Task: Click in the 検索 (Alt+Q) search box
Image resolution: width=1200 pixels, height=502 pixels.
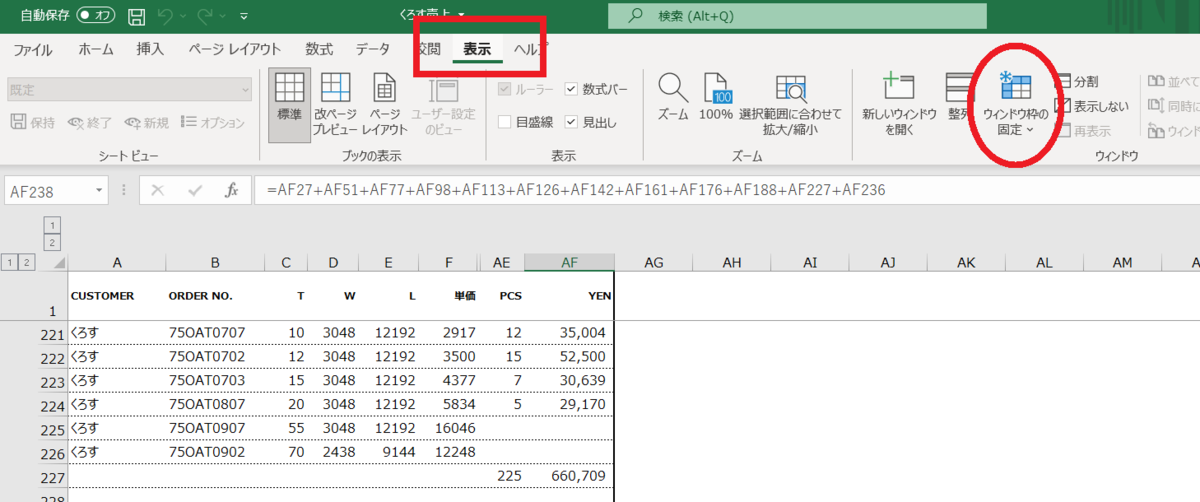Action: point(797,16)
